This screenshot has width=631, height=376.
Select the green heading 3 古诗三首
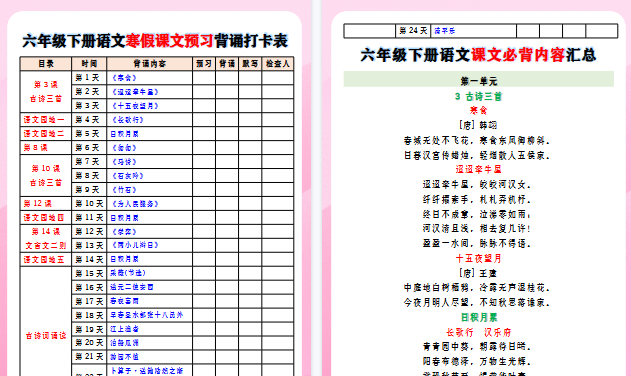(478, 97)
